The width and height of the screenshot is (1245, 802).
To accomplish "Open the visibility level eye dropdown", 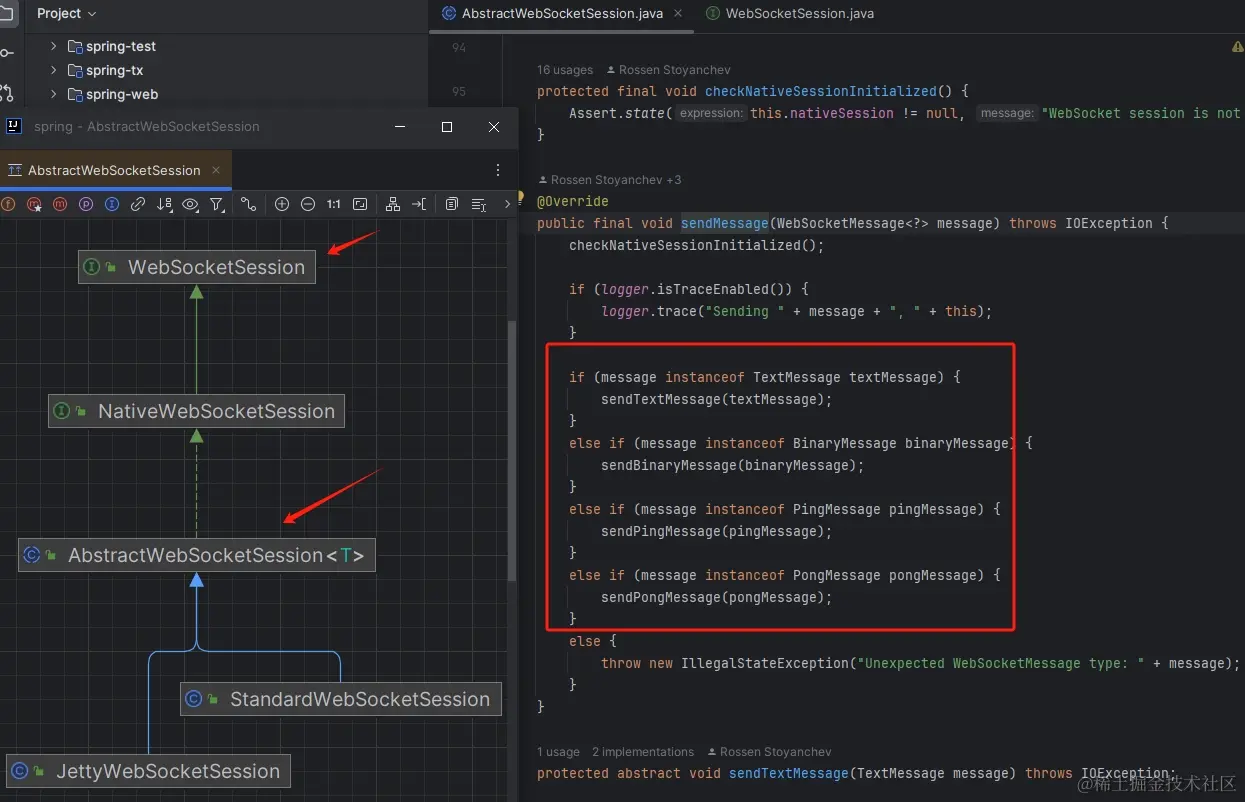I will (x=190, y=204).
